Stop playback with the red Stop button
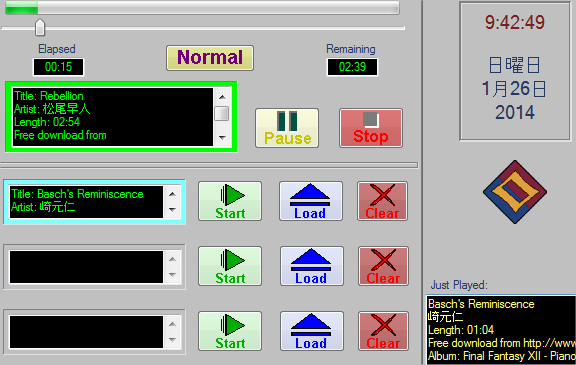 point(371,128)
